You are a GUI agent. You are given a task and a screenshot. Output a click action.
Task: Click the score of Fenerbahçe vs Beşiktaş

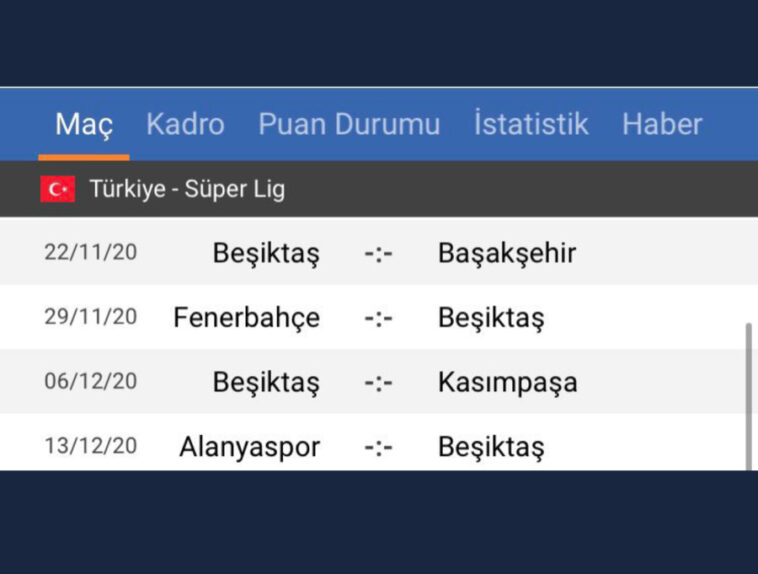pyautogui.click(x=379, y=317)
